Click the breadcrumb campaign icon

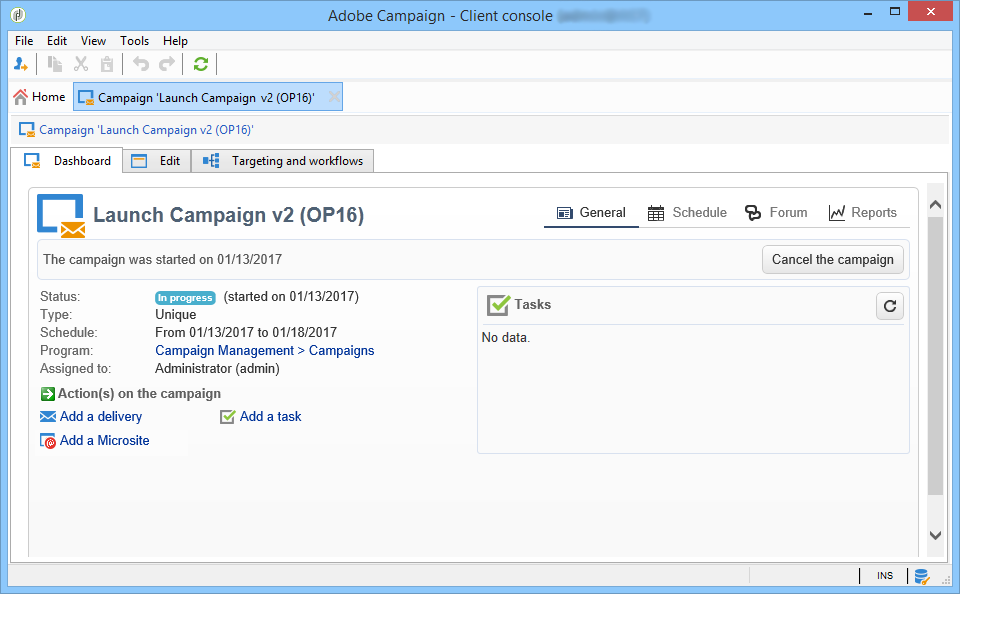coord(26,130)
